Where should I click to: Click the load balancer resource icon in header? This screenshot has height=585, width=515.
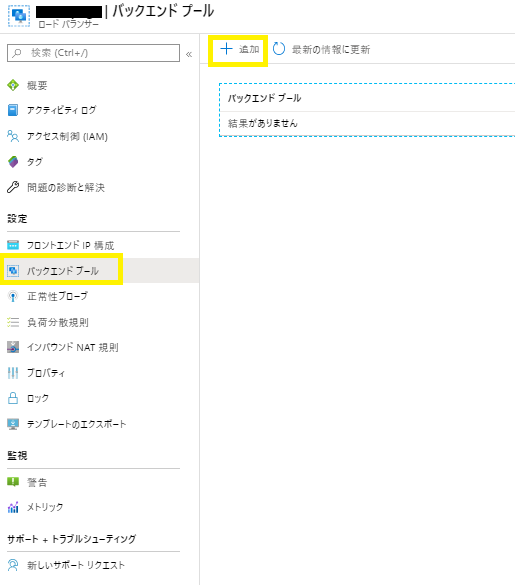[x=19, y=15]
